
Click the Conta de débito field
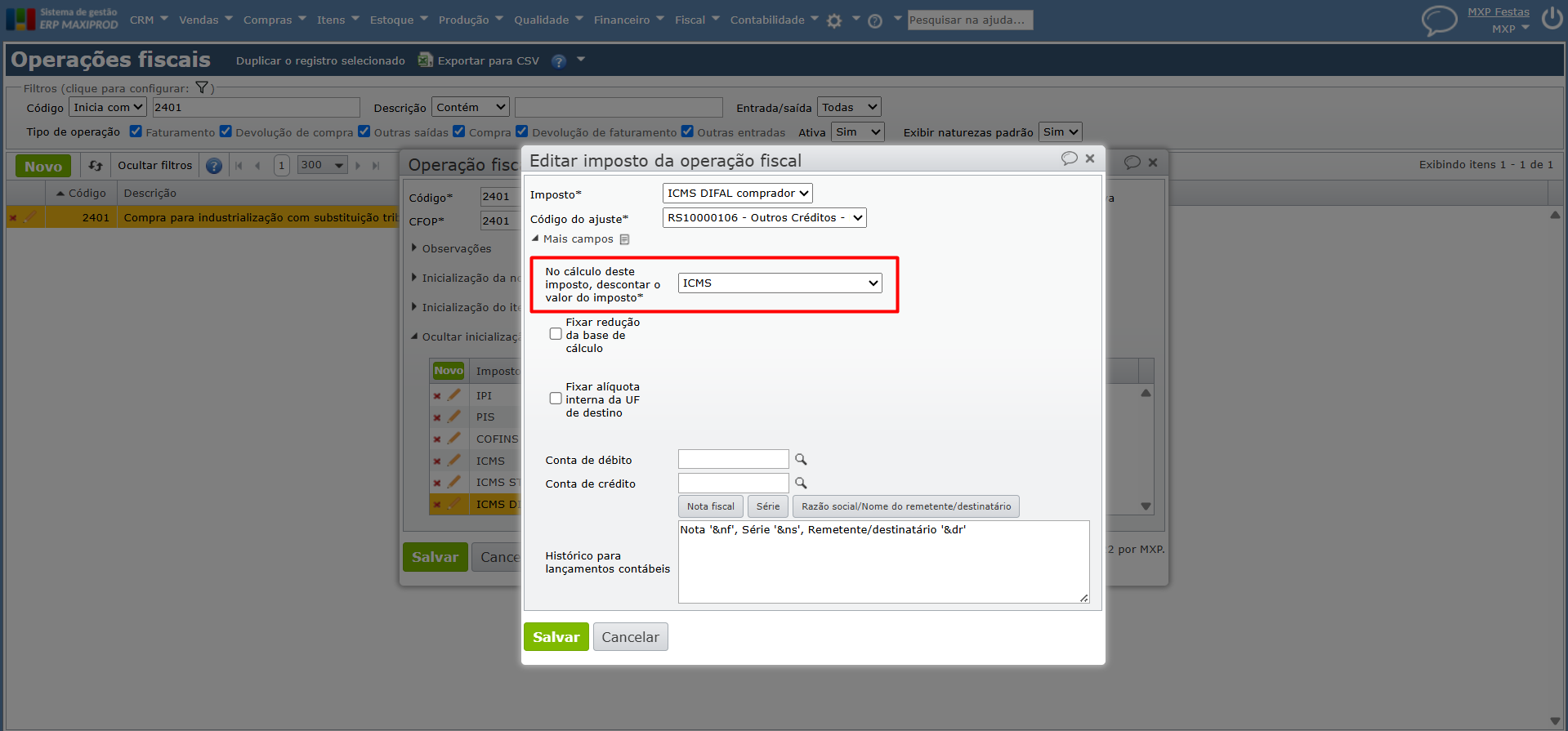[734, 459]
